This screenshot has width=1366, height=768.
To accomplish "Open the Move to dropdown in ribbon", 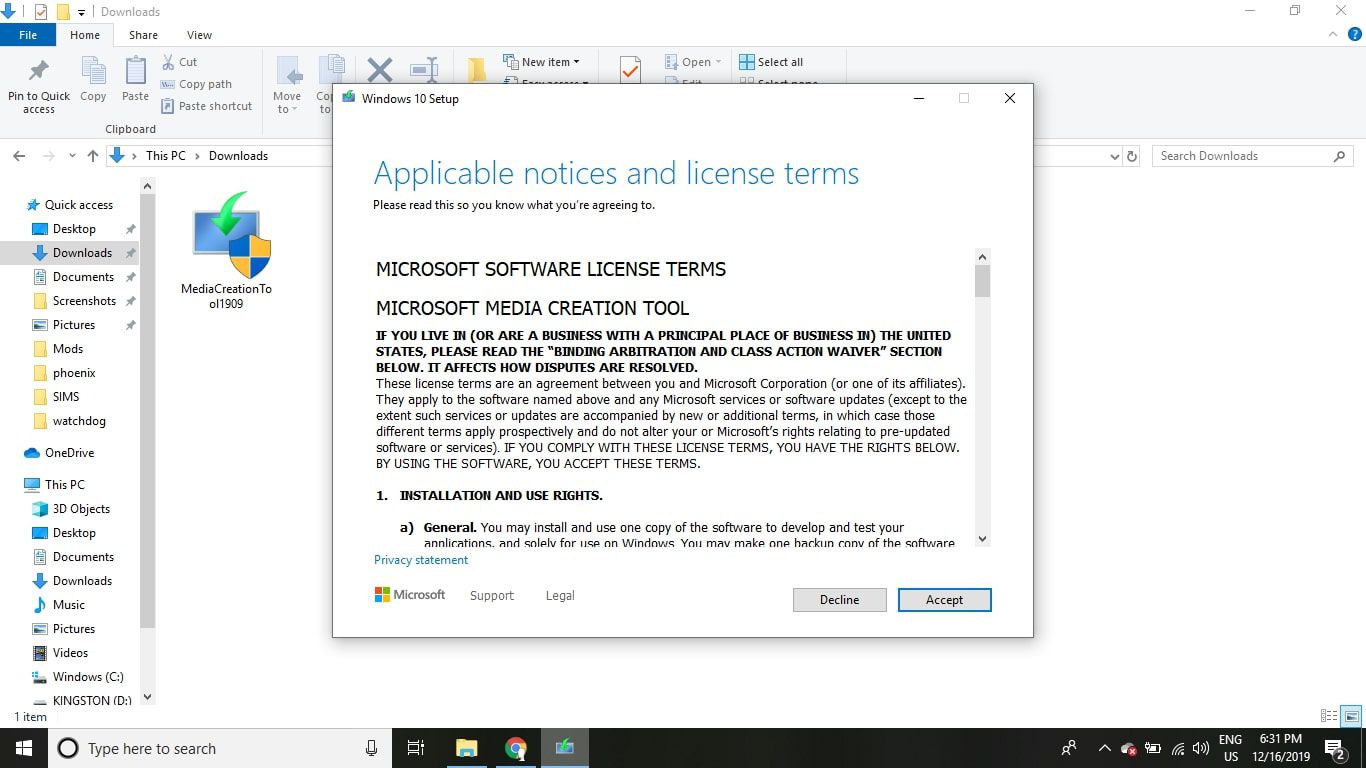I will [287, 86].
